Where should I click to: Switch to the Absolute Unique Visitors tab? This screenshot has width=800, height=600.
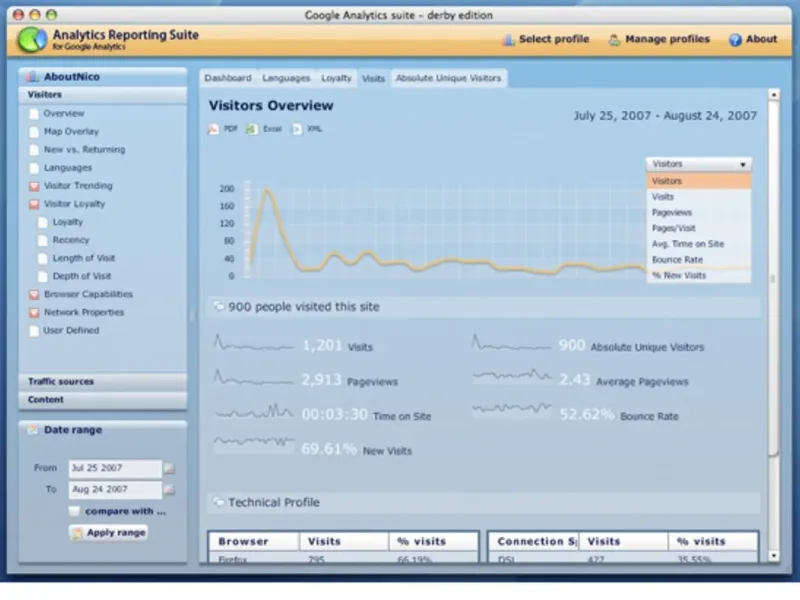point(448,78)
